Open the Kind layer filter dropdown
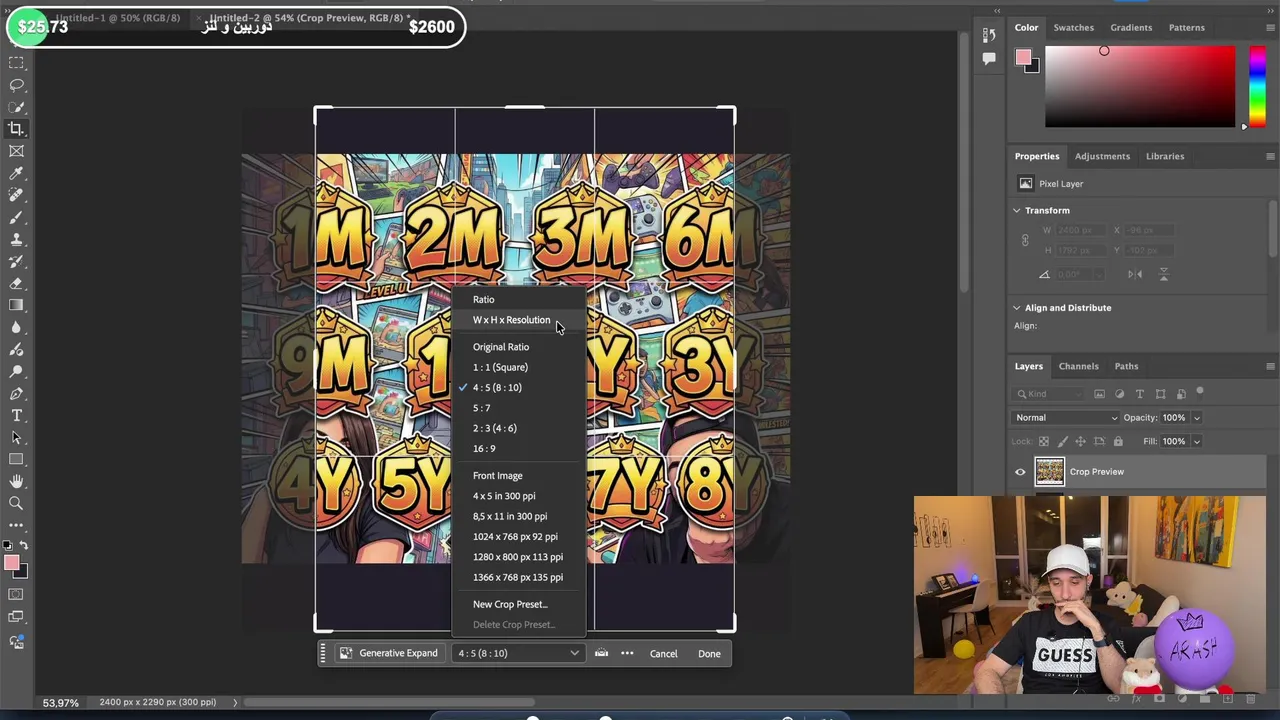Viewport: 1280px width, 720px height. pos(1050,394)
